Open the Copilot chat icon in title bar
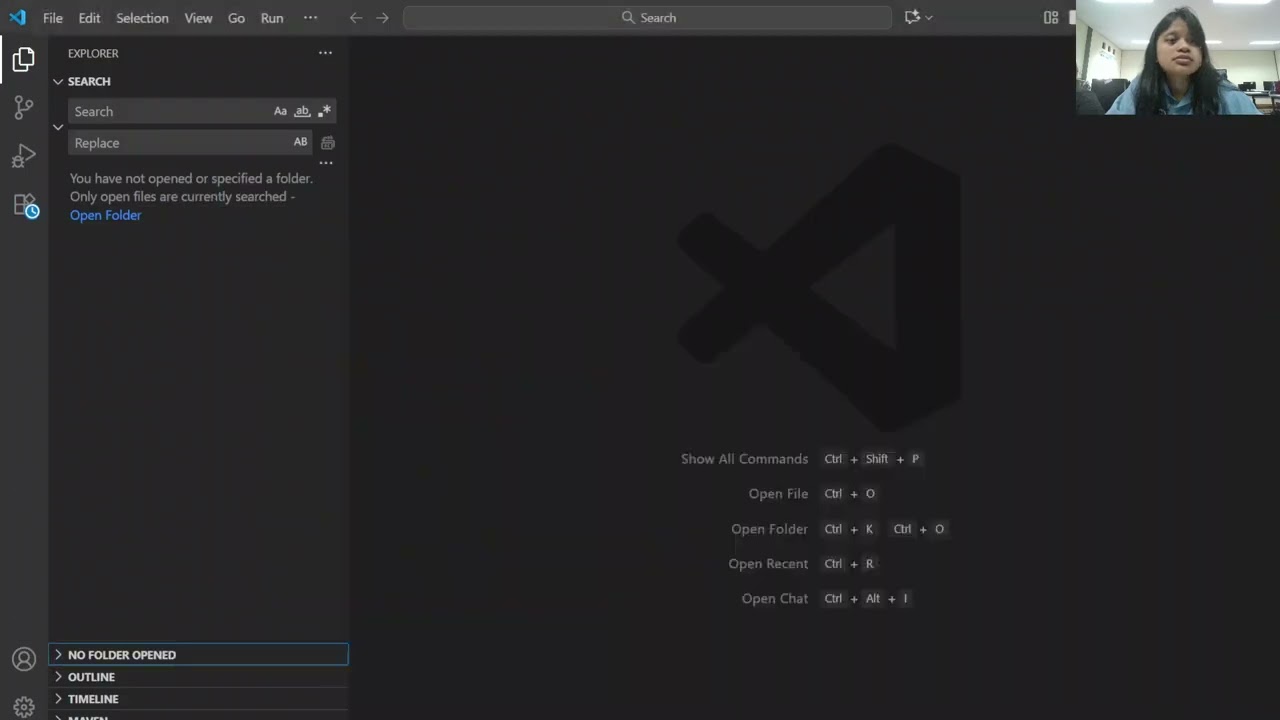1280x720 pixels. tap(911, 18)
